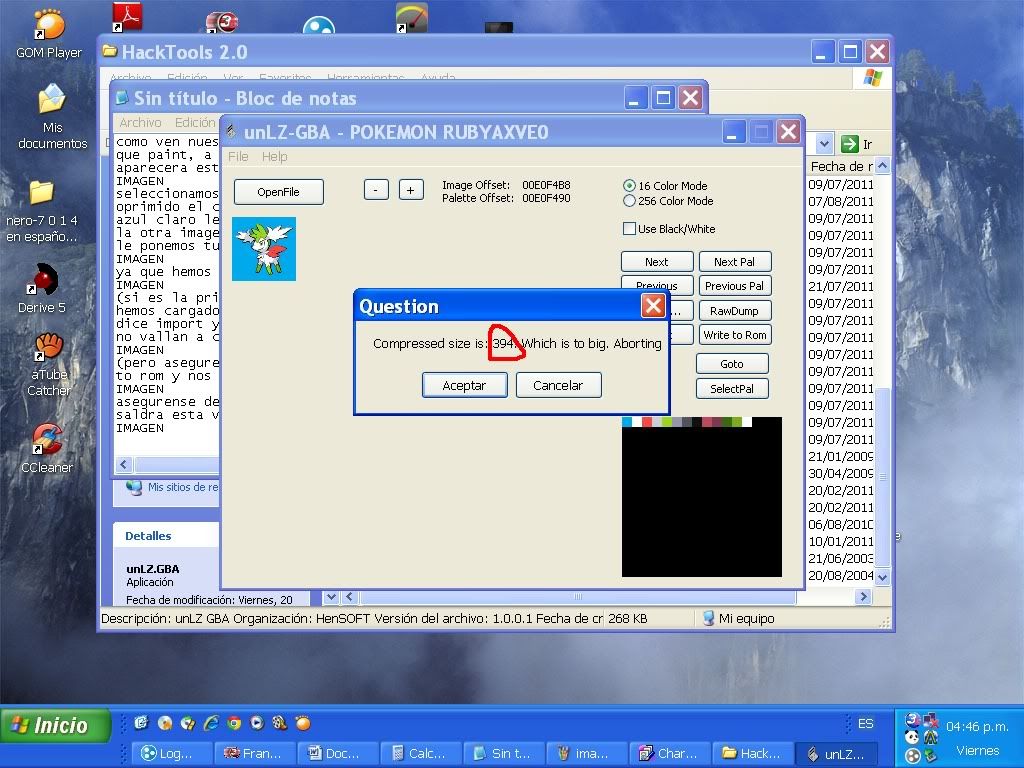
Task: Click the Next Pal button
Action: (x=735, y=262)
